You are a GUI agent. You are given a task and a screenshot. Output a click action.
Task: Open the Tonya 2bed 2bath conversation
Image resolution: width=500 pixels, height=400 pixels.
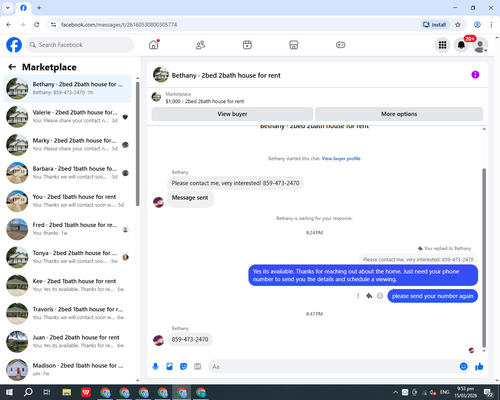pyautogui.click(x=67, y=257)
